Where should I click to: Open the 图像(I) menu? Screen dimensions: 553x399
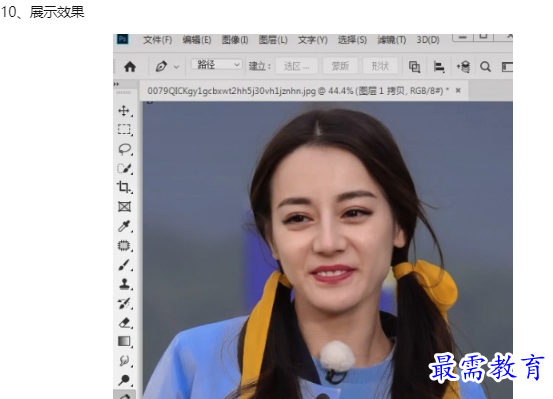[235, 40]
